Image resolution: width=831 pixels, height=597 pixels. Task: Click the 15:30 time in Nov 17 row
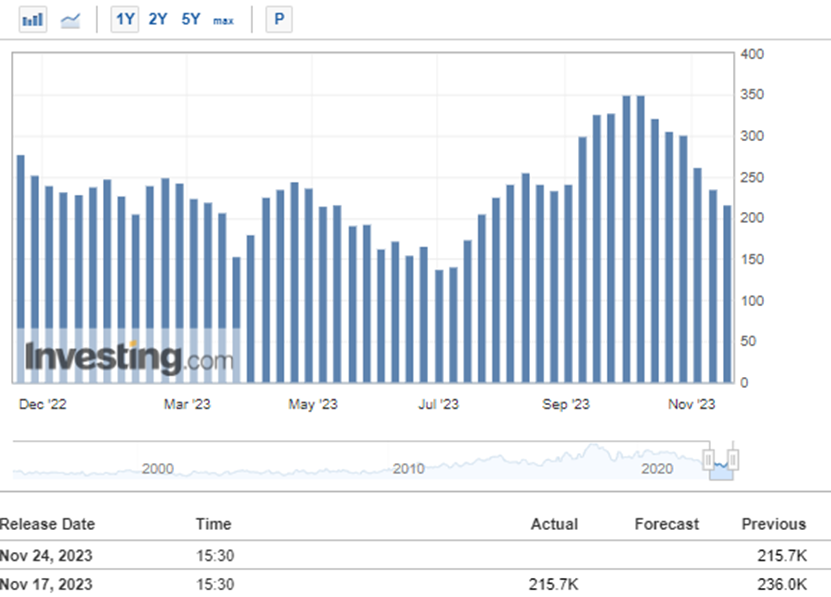(x=215, y=584)
